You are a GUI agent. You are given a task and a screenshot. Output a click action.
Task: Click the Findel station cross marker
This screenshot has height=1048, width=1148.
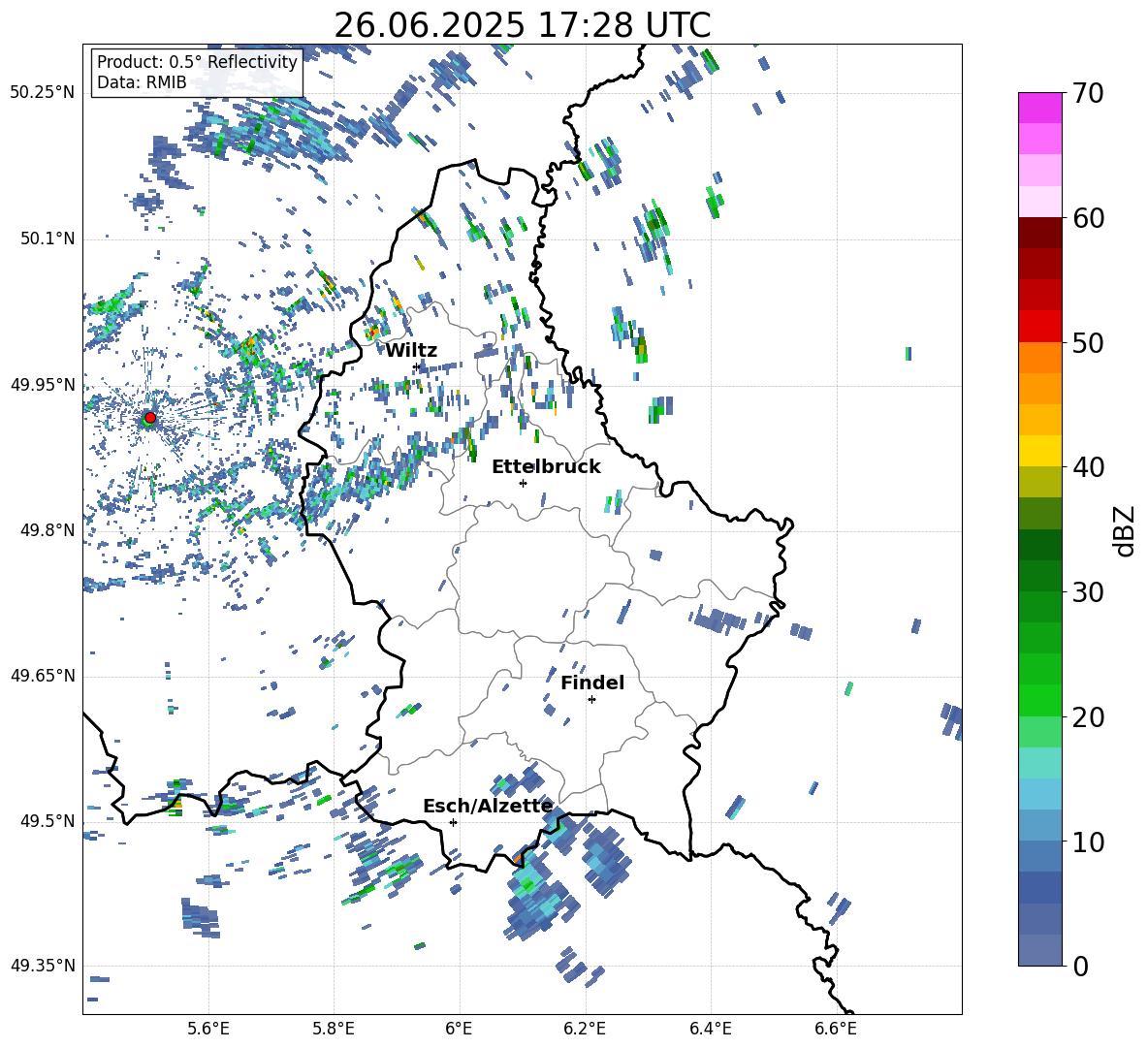(591, 700)
